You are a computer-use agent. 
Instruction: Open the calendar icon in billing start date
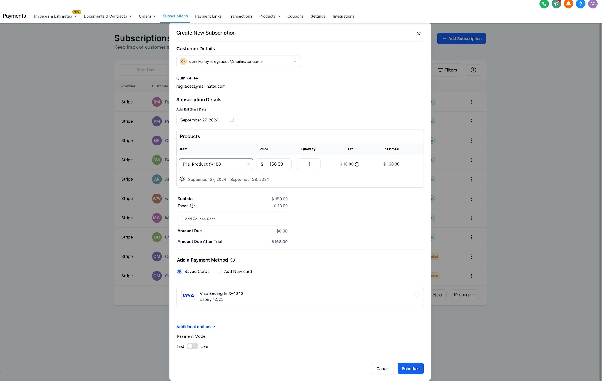point(232,120)
